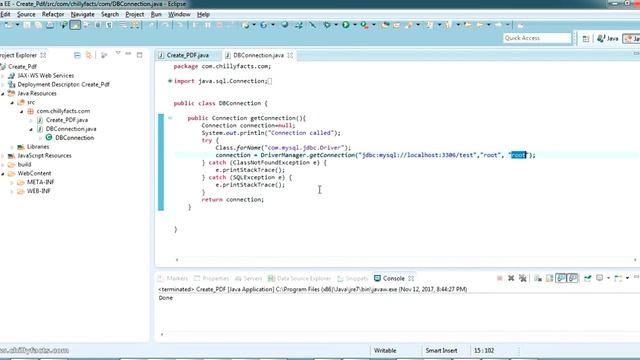
Task: Toggle Scroll Lock in Console toolbar
Action: pyautogui.click(x=549, y=278)
